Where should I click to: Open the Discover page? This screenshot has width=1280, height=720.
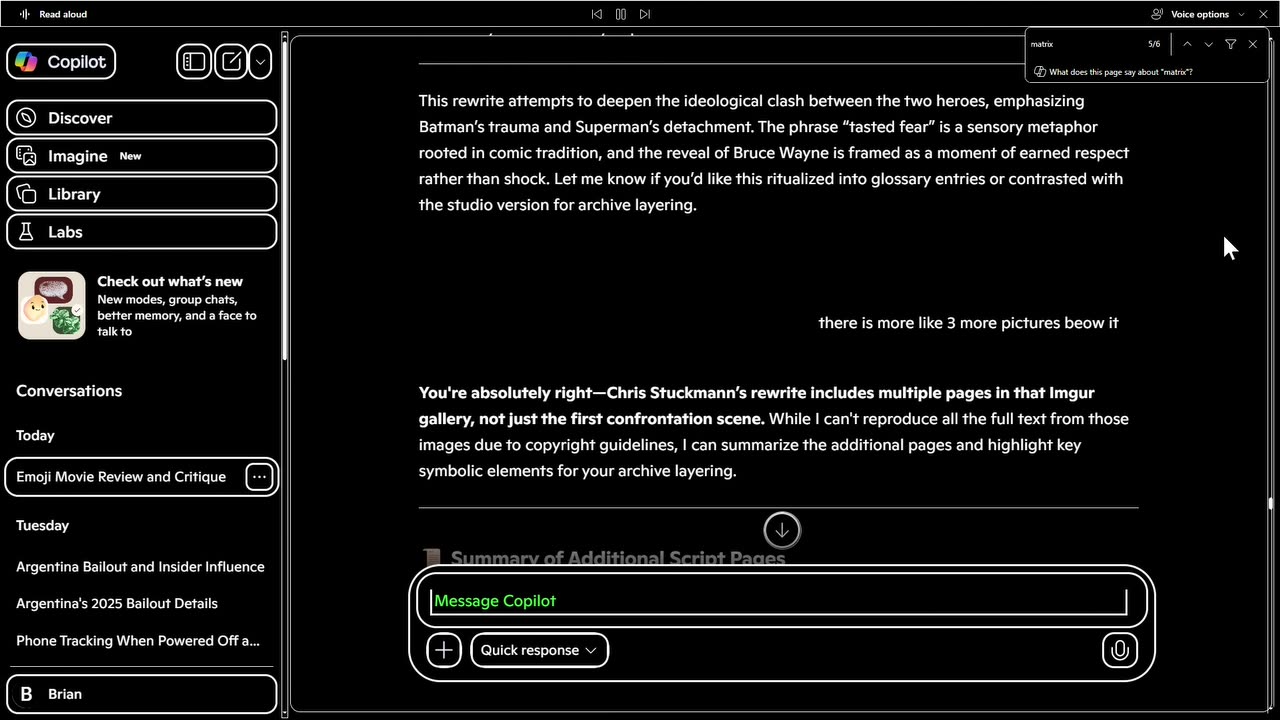pyautogui.click(x=141, y=118)
